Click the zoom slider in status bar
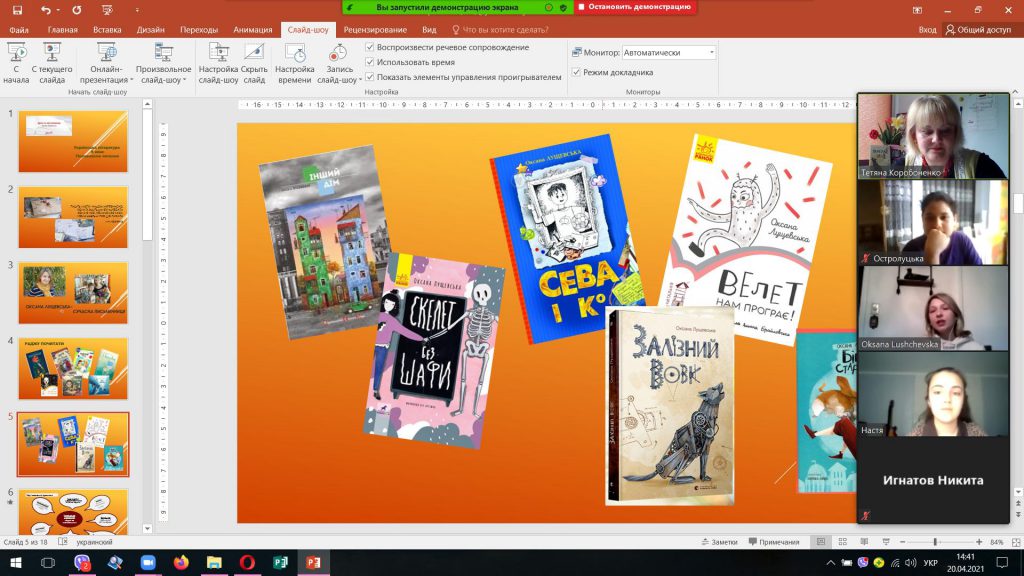 pyautogui.click(x=935, y=542)
